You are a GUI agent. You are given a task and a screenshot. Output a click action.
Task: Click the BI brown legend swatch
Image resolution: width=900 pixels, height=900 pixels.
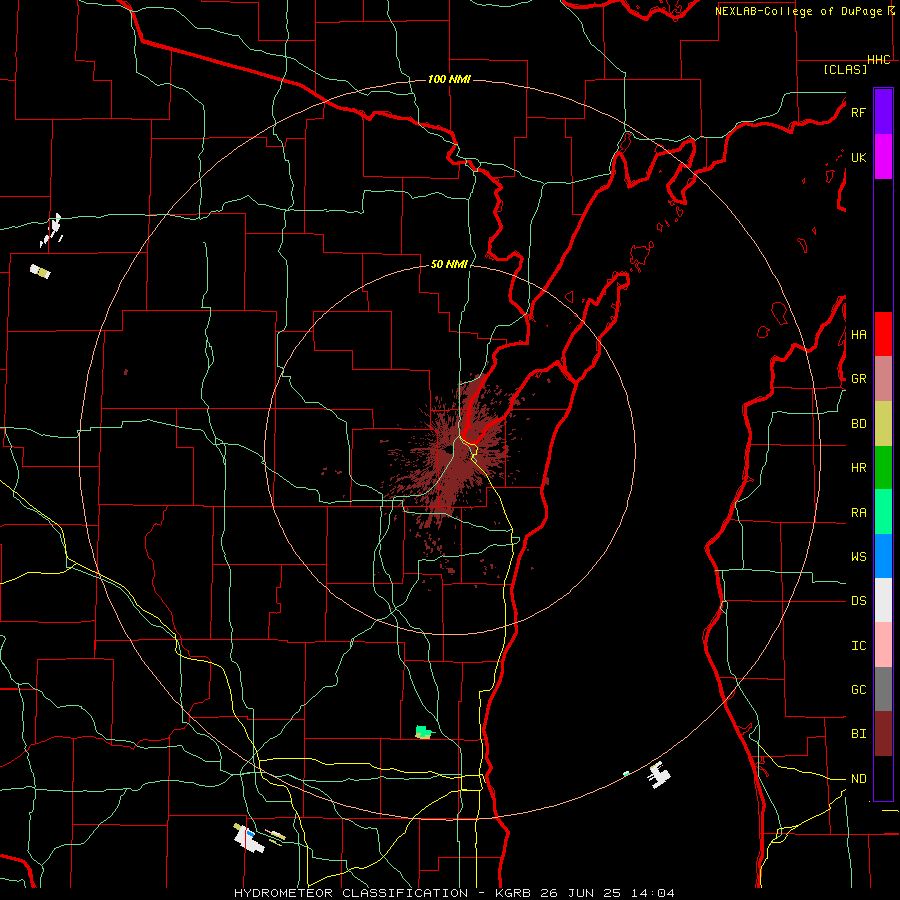(883, 734)
